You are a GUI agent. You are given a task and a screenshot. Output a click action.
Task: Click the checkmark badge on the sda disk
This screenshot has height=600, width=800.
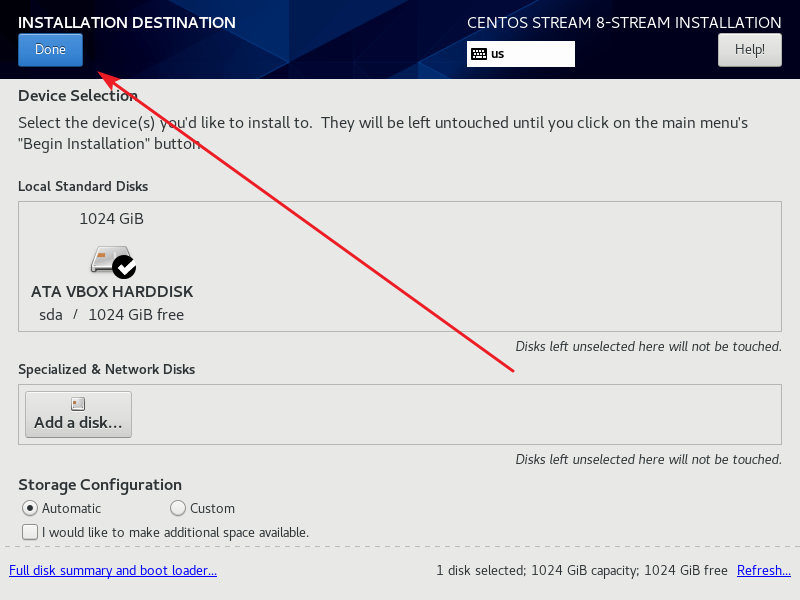coord(124,267)
